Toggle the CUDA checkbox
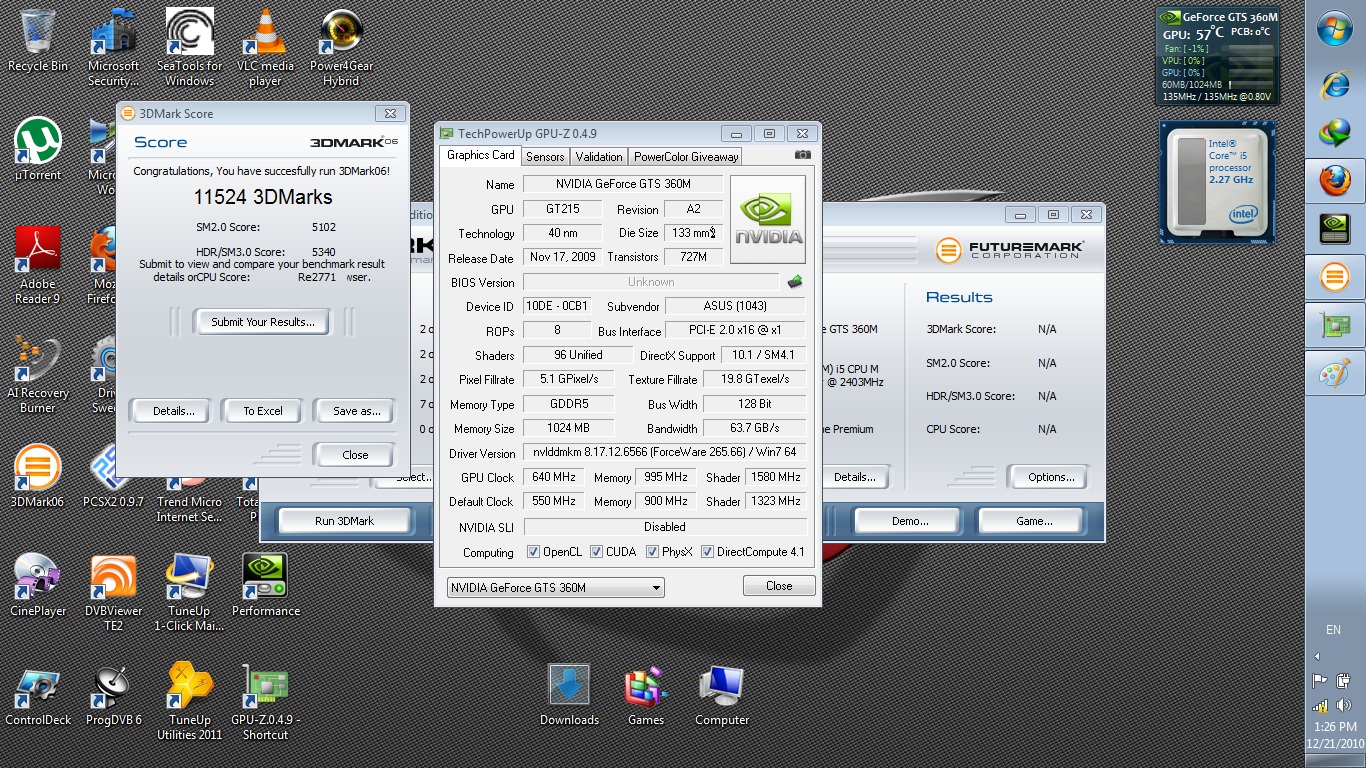1366x768 pixels. coord(596,552)
